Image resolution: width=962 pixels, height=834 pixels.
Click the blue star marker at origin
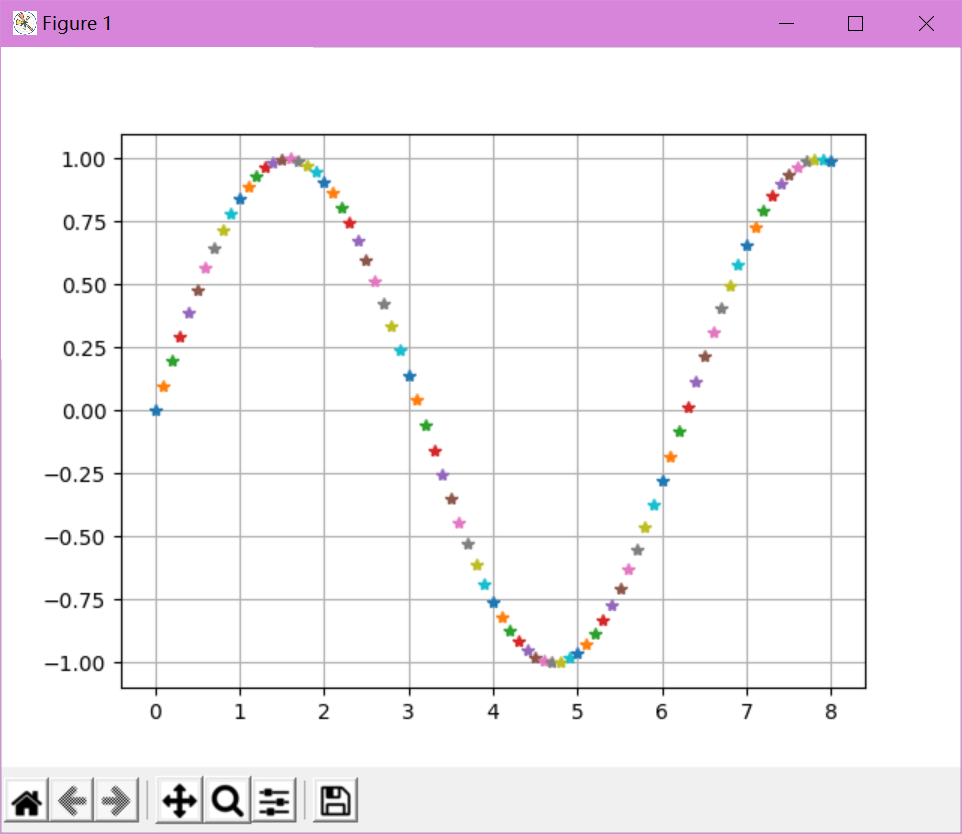pyautogui.click(x=156, y=411)
